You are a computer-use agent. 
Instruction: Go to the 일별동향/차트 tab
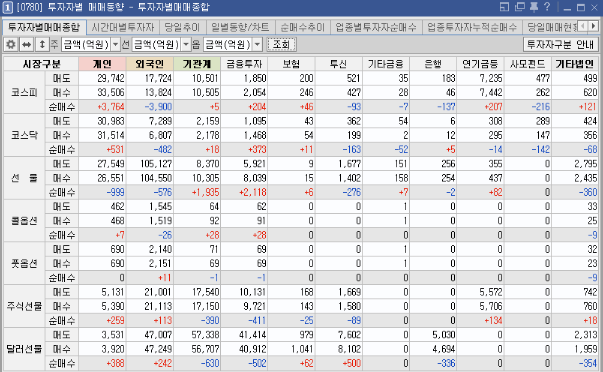point(240,27)
